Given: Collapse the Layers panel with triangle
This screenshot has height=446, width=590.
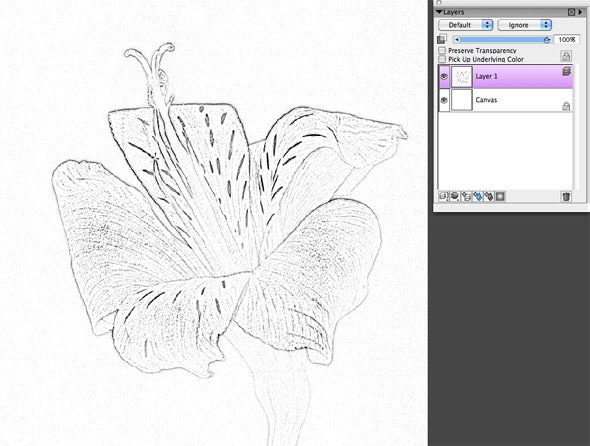Looking at the screenshot, I should tap(439, 12).
